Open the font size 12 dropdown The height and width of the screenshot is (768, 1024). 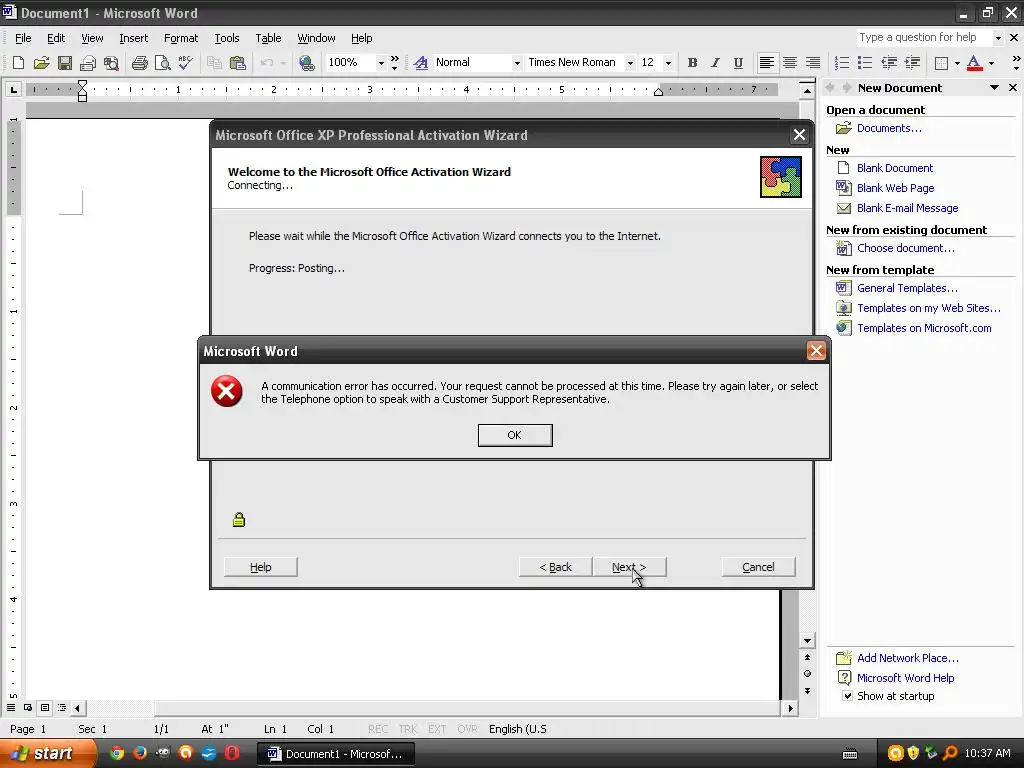click(x=667, y=63)
